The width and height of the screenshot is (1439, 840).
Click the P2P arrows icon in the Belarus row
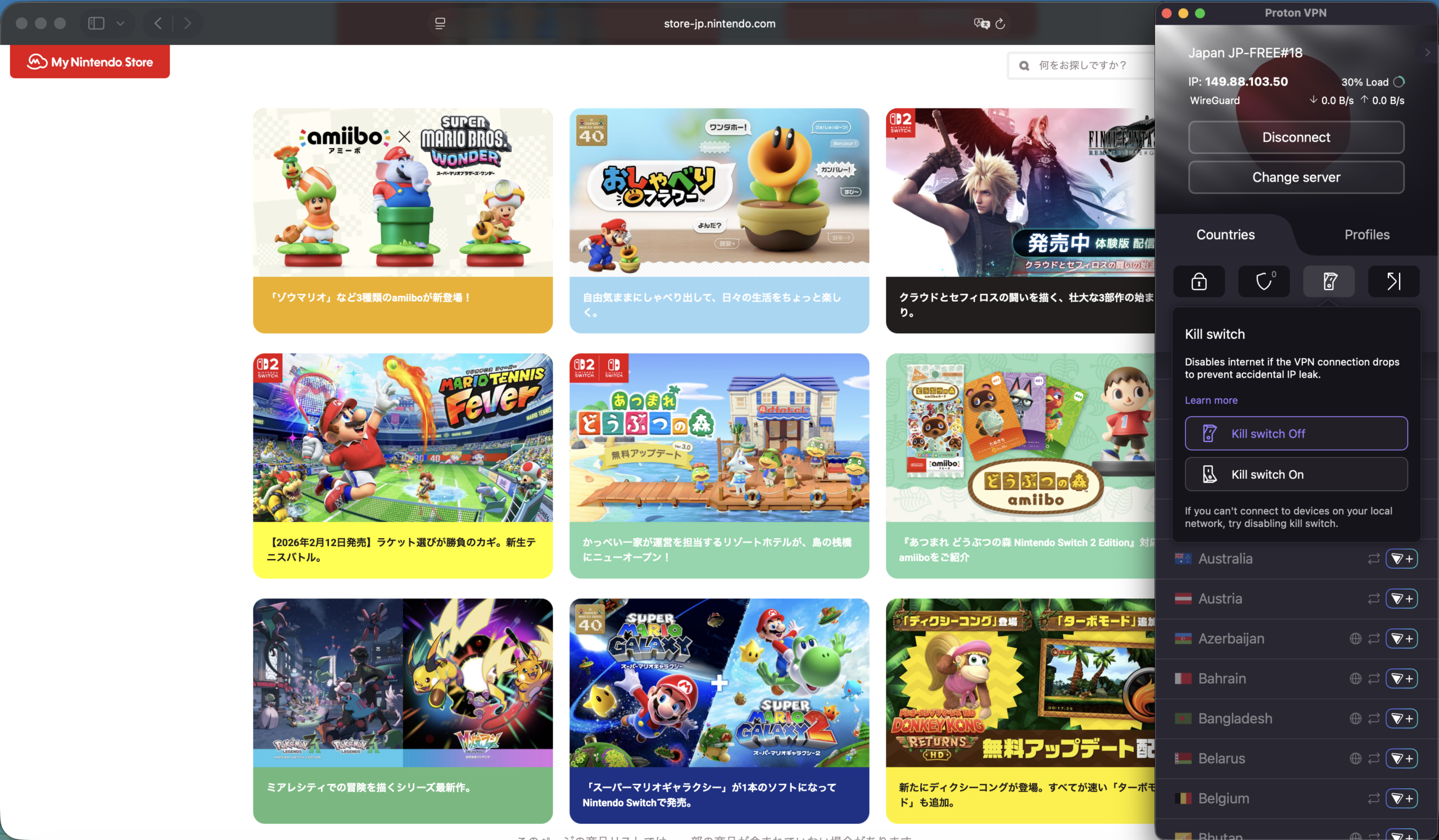click(x=1373, y=759)
